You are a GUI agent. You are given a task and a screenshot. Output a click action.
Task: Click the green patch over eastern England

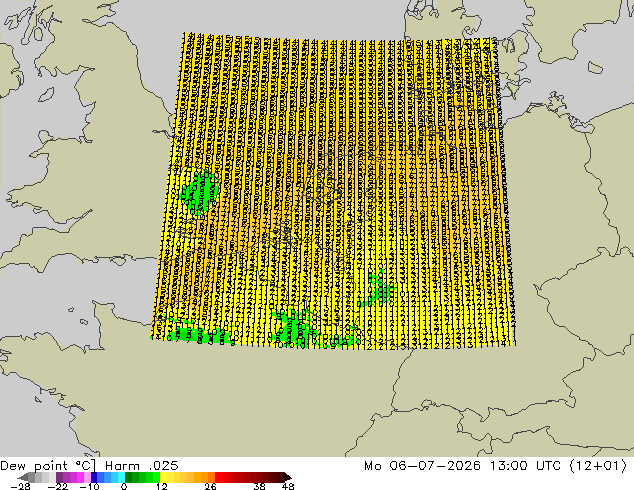pyautogui.click(x=199, y=192)
